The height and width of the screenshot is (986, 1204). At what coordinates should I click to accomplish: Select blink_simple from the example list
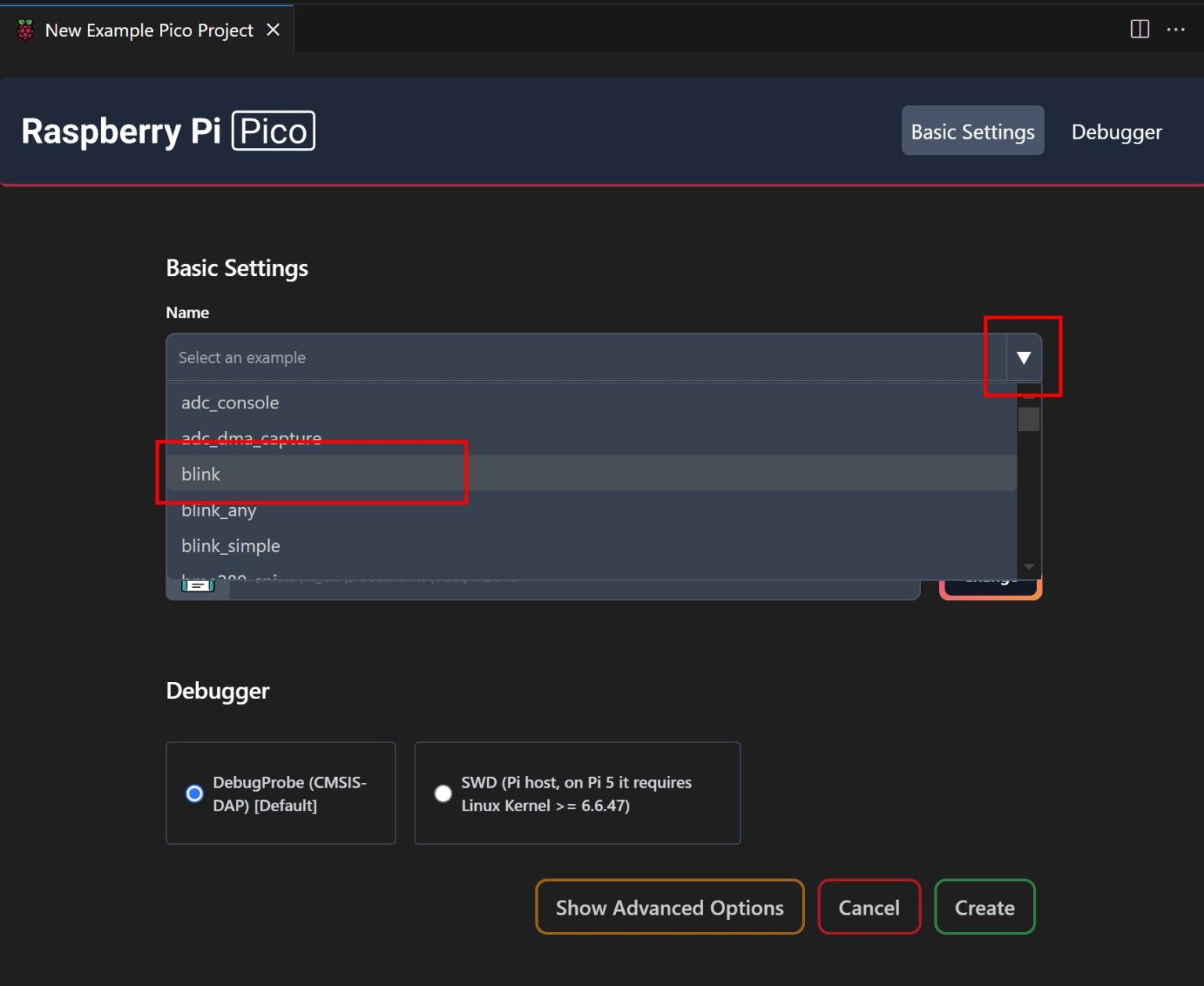click(230, 545)
